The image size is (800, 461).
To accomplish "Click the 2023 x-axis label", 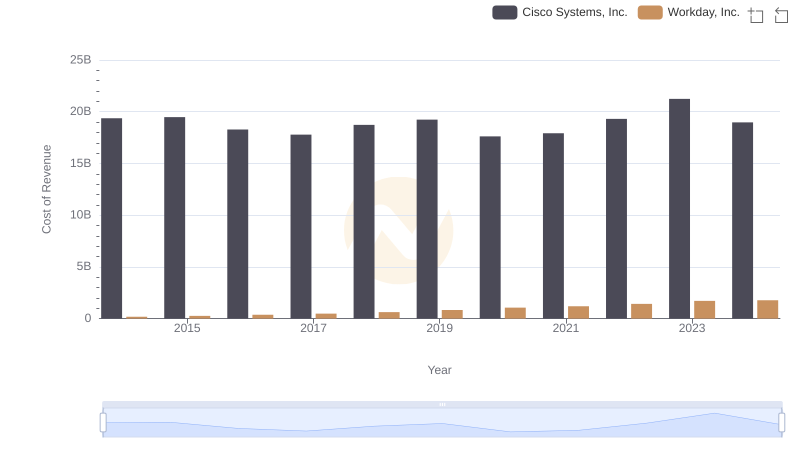I will click(692, 328).
